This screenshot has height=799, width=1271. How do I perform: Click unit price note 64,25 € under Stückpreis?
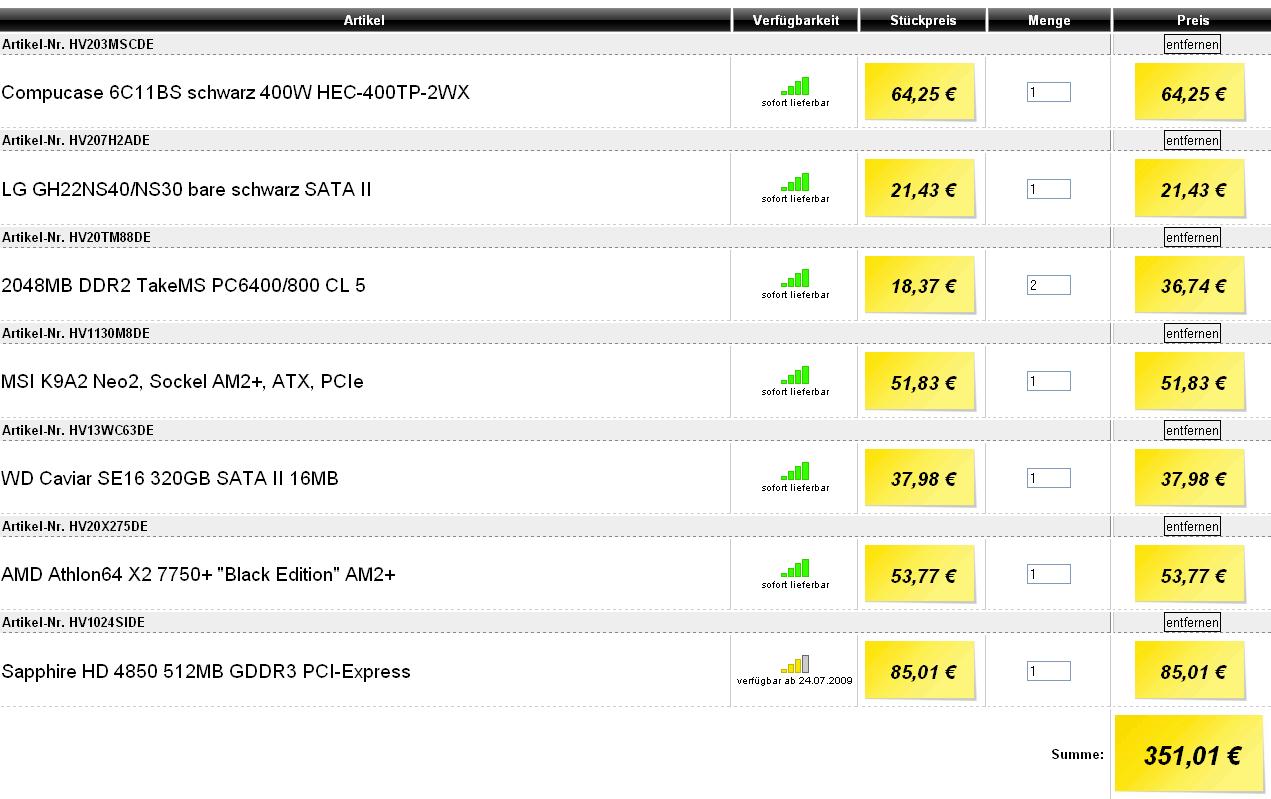point(920,92)
